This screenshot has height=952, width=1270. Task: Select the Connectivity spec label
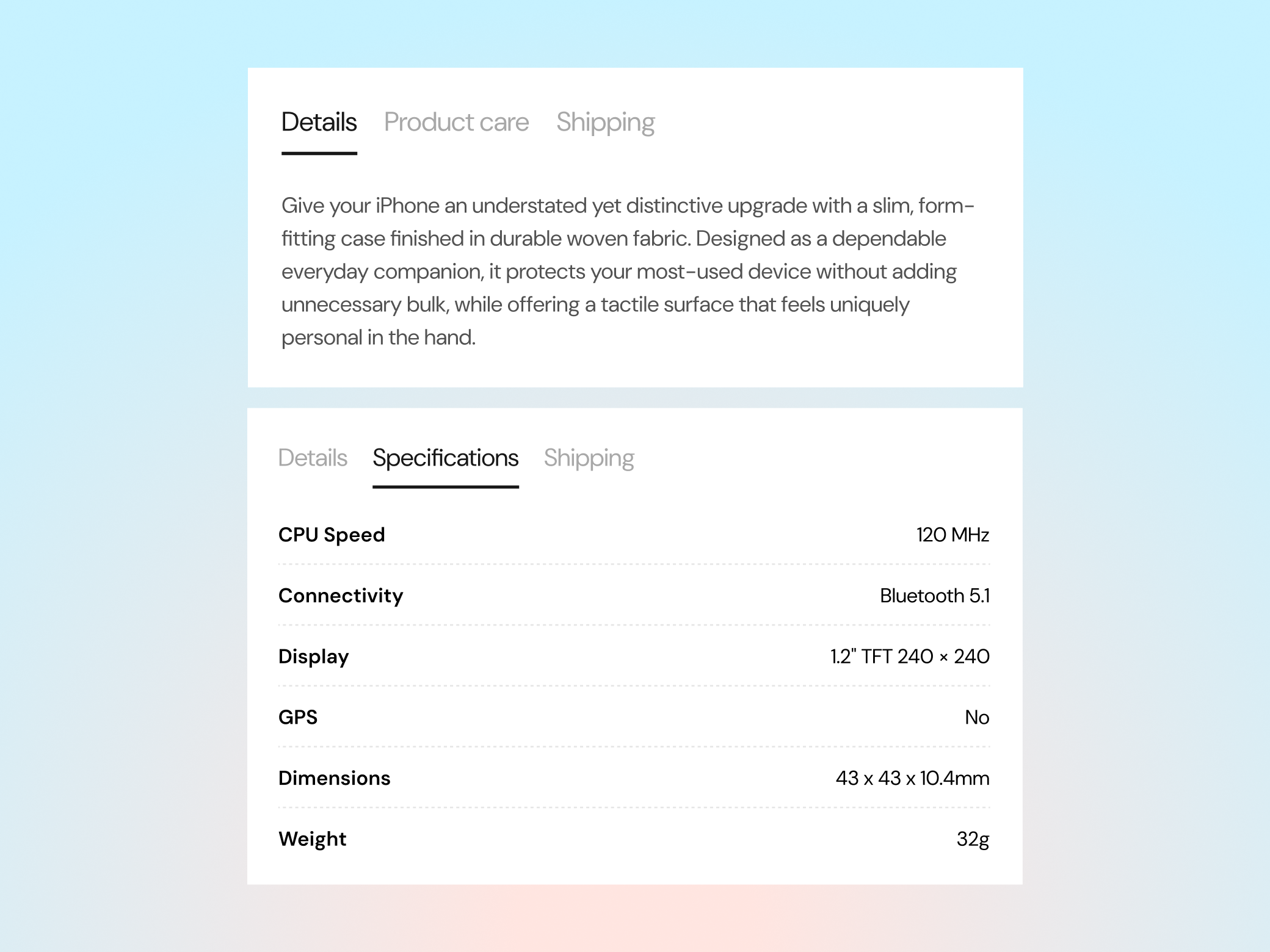(341, 596)
